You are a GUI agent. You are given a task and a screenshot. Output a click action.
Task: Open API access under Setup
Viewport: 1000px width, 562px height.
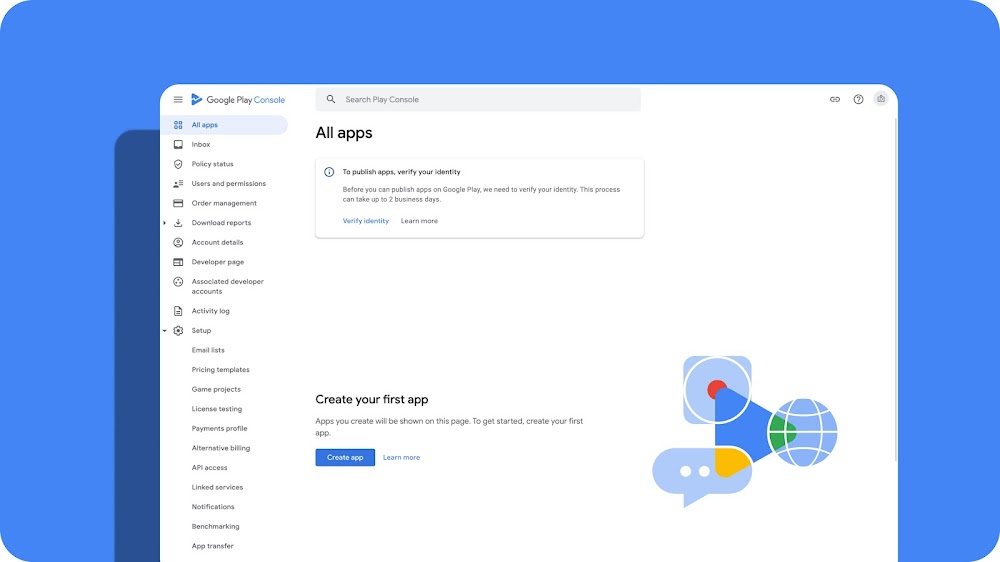209,468
